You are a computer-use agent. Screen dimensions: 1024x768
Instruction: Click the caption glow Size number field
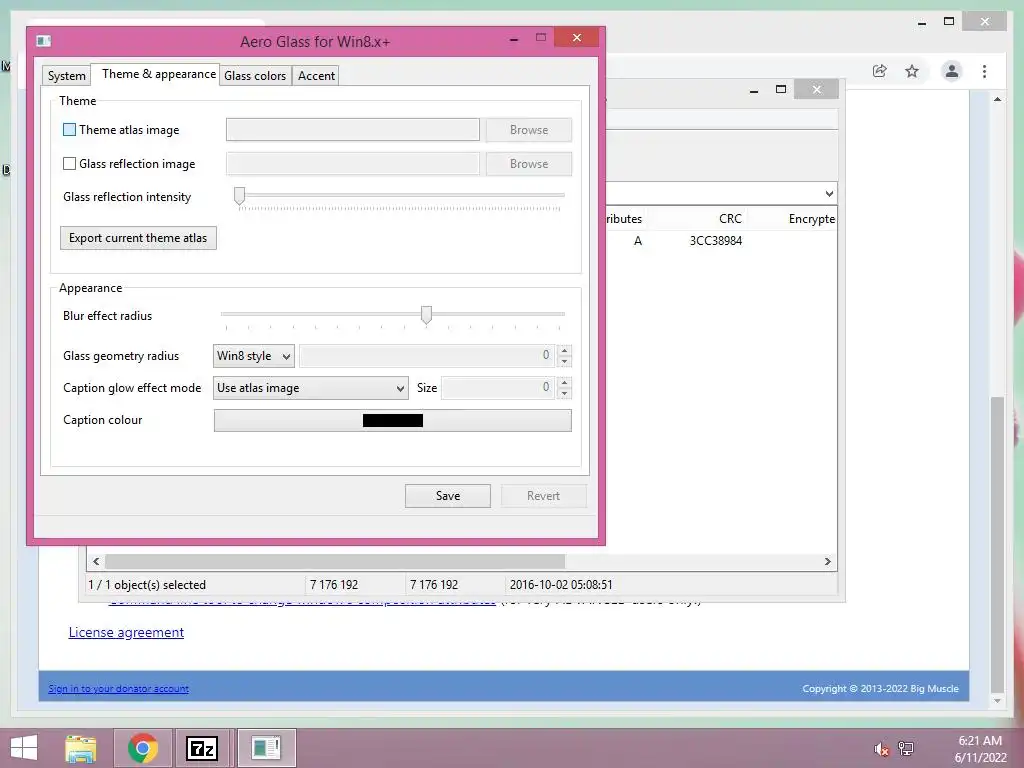click(x=498, y=388)
